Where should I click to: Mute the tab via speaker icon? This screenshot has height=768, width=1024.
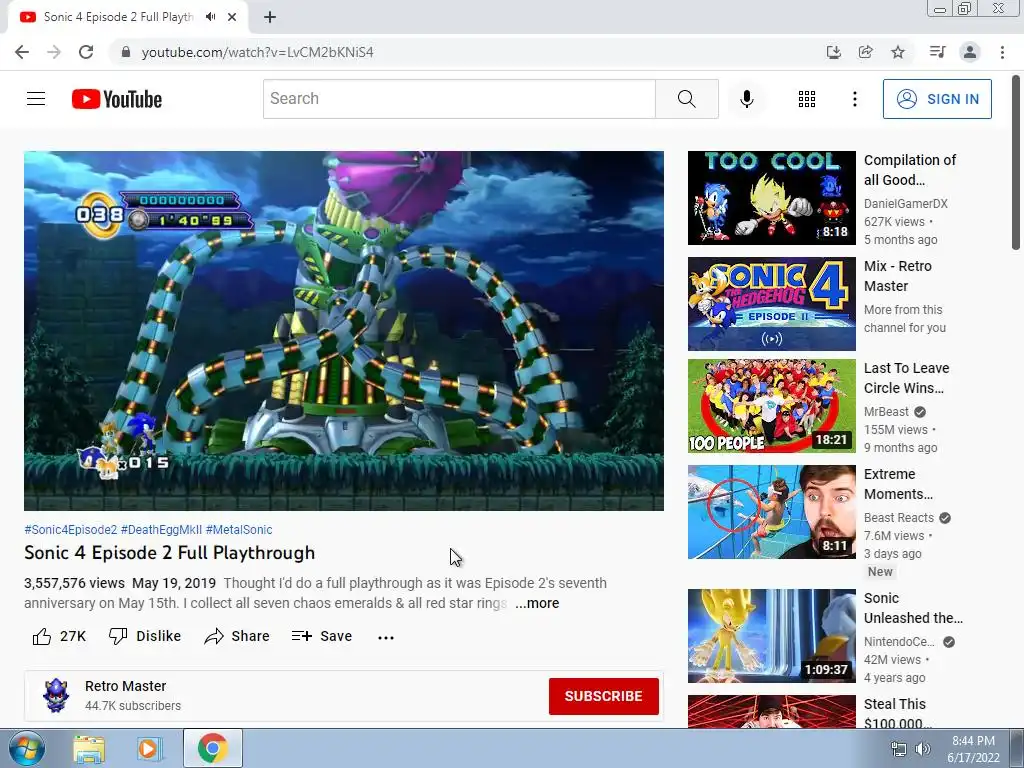coord(210,17)
